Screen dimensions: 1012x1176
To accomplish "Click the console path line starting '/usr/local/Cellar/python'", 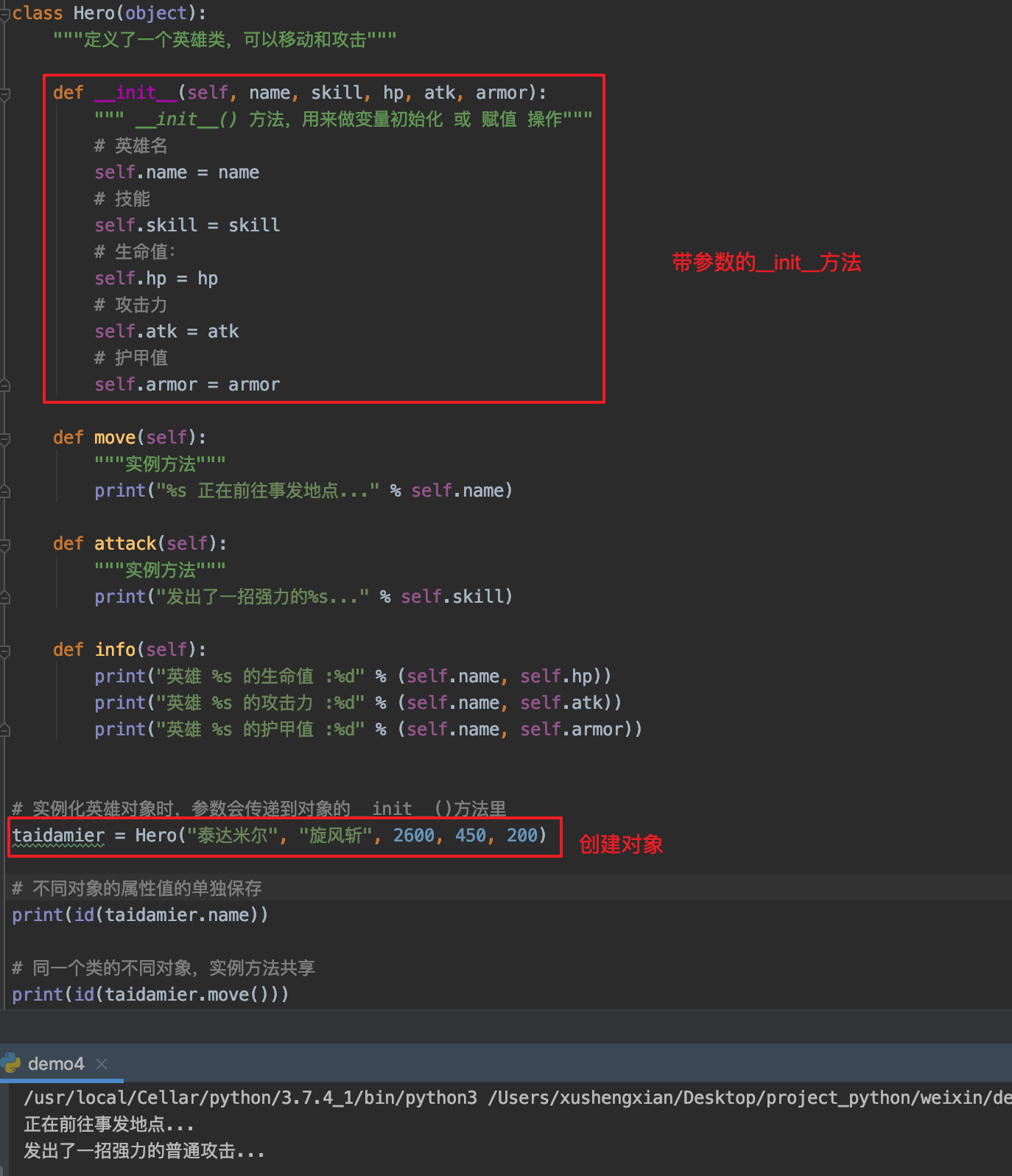I will [x=518, y=1098].
